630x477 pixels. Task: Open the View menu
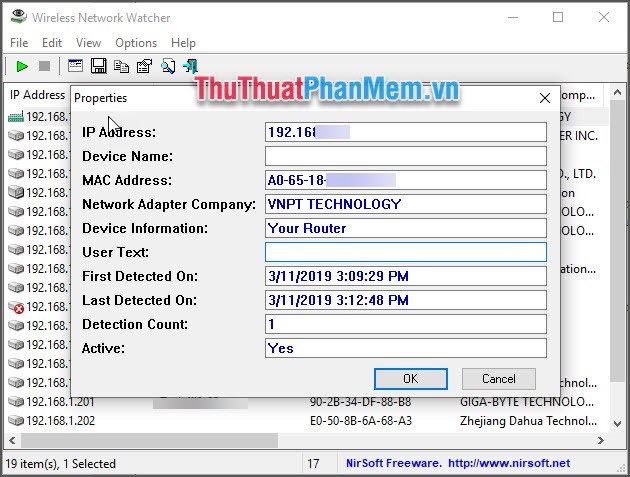click(88, 43)
